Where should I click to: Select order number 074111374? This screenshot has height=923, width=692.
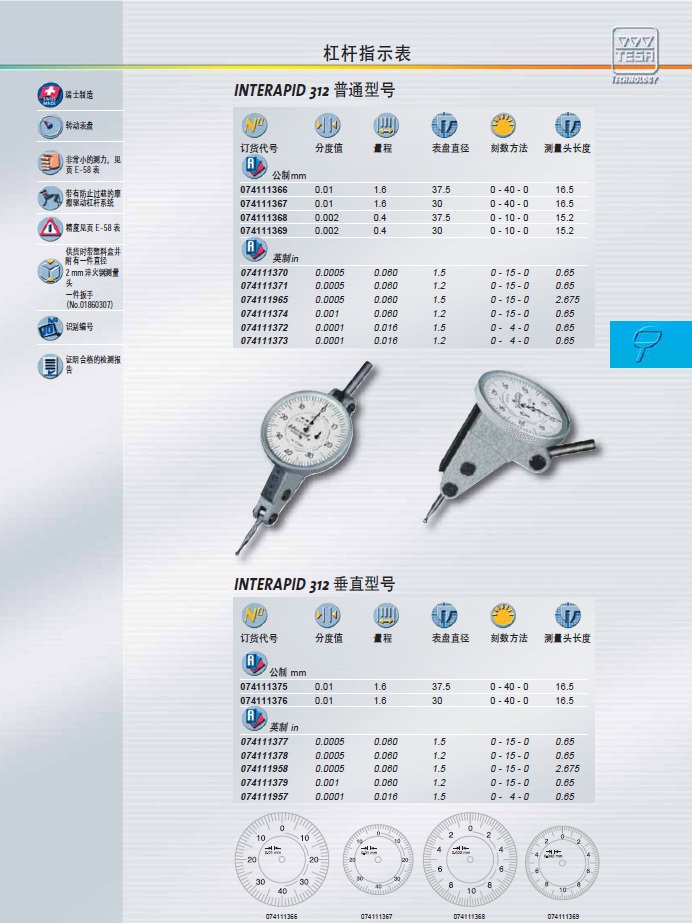[x=264, y=314]
